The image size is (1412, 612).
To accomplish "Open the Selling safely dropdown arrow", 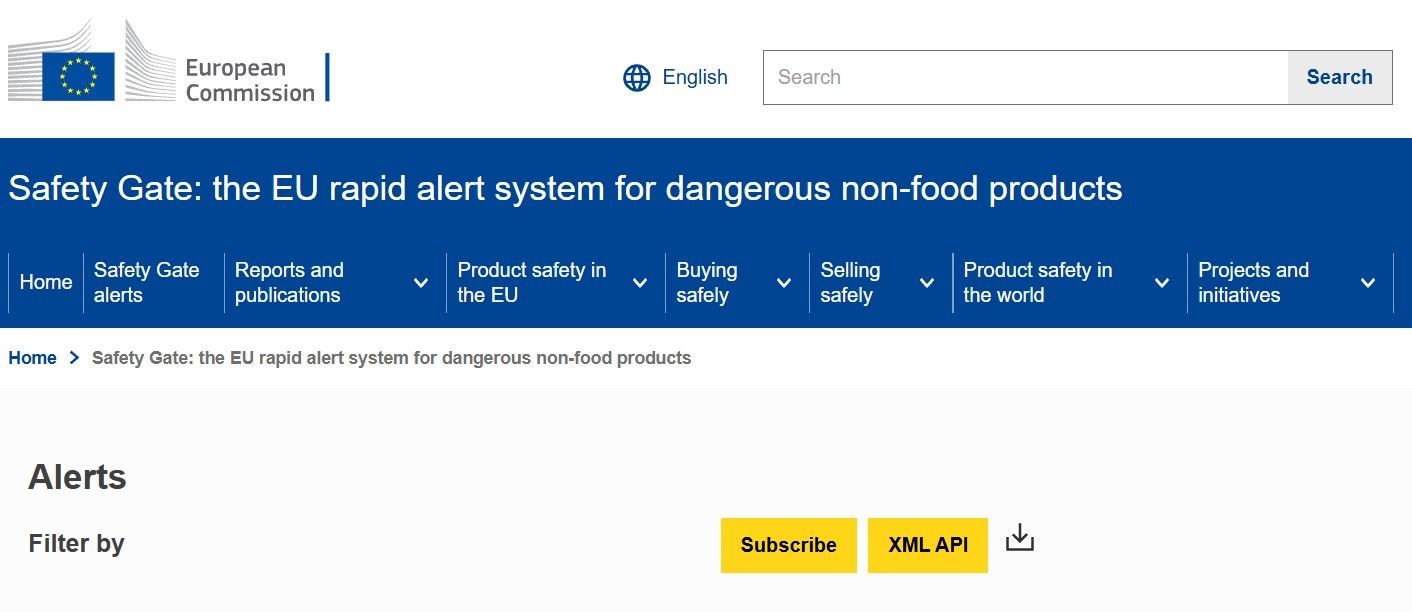I will [x=927, y=283].
